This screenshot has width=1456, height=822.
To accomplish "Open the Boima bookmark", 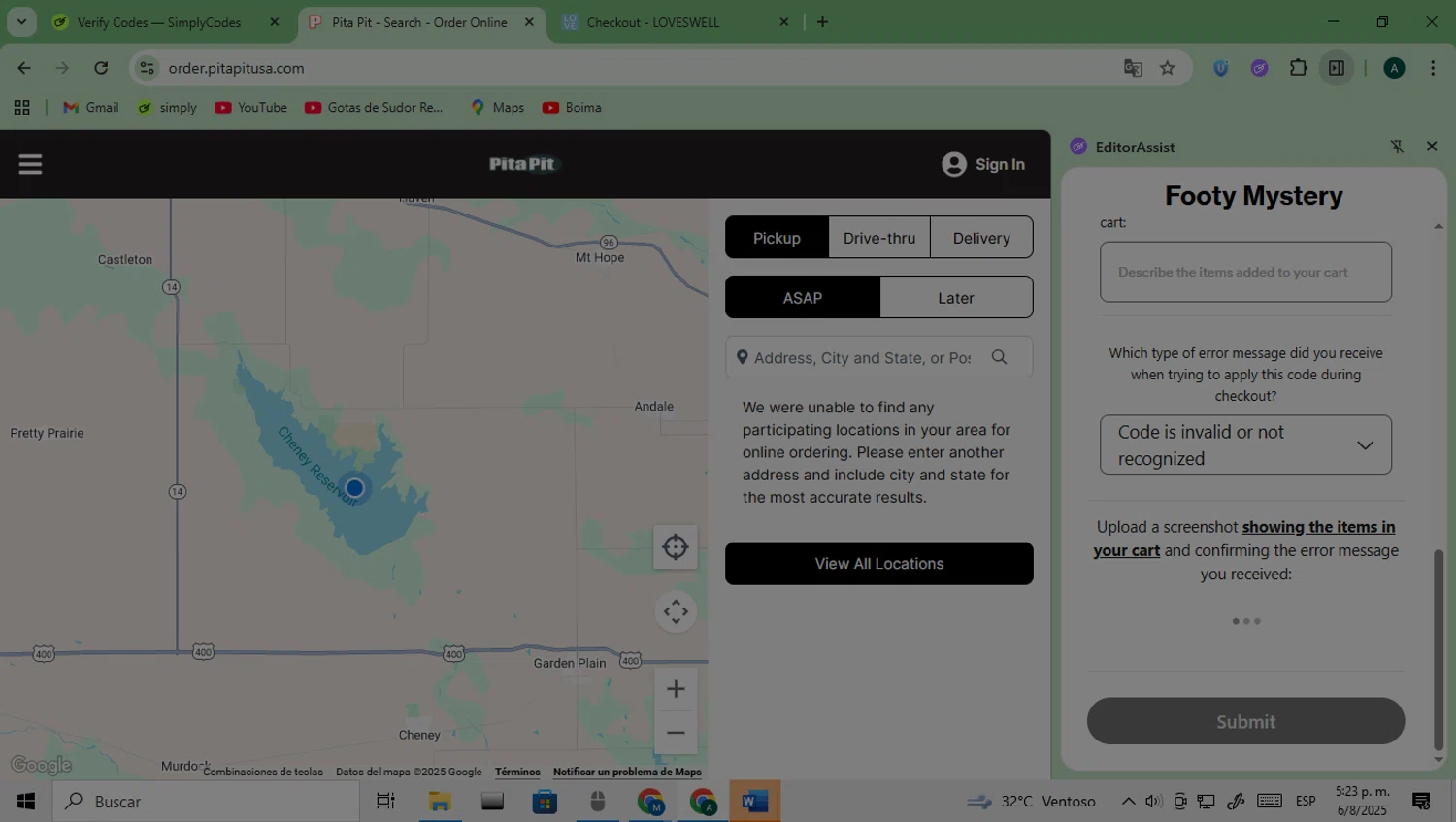I will coord(572,108).
